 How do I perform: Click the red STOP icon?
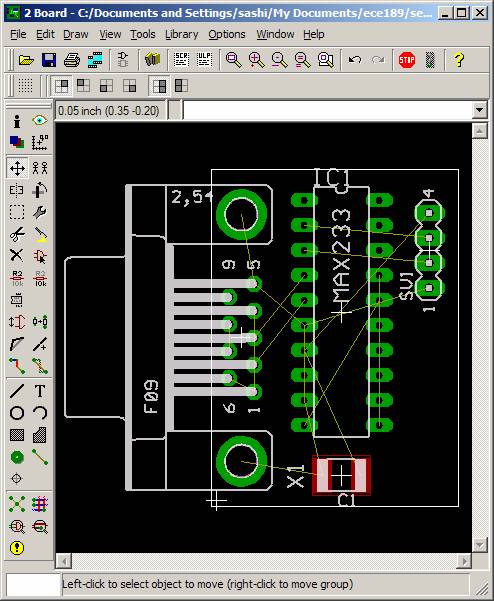pos(407,60)
